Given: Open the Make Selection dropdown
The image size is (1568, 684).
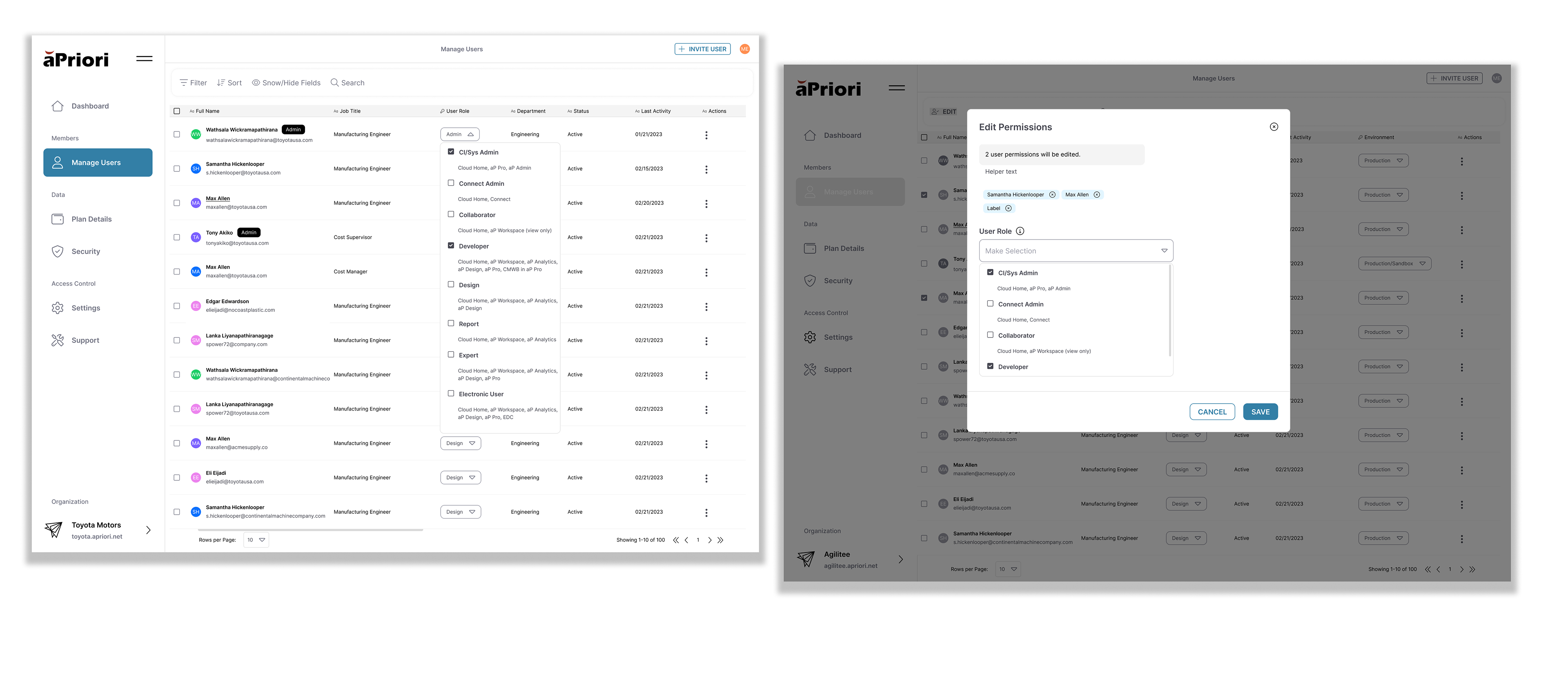Looking at the screenshot, I should pyautogui.click(x=1076, y=251).
